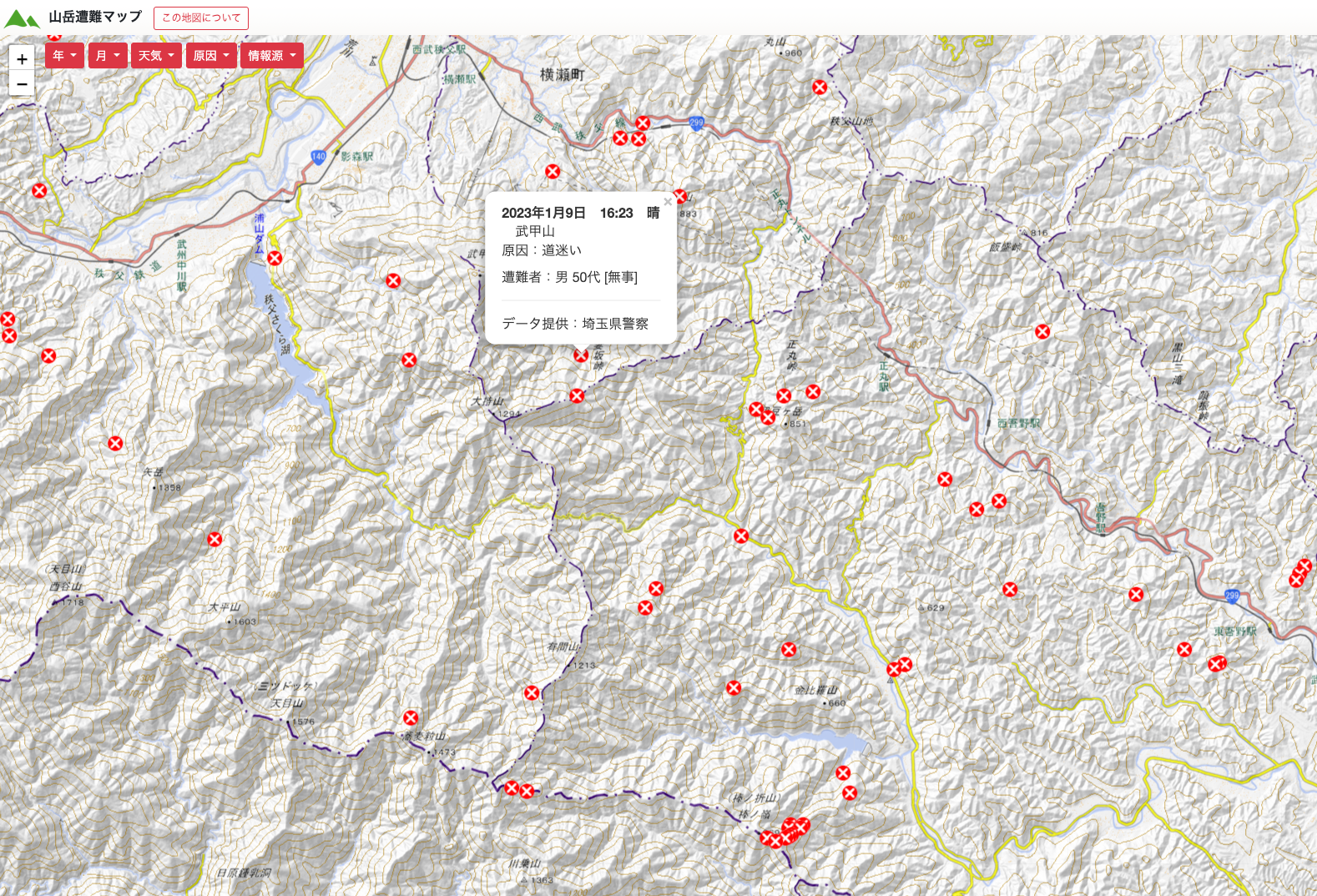
Task: Click the time 16:23 in the popup
Action: click(x=616, y=214)
